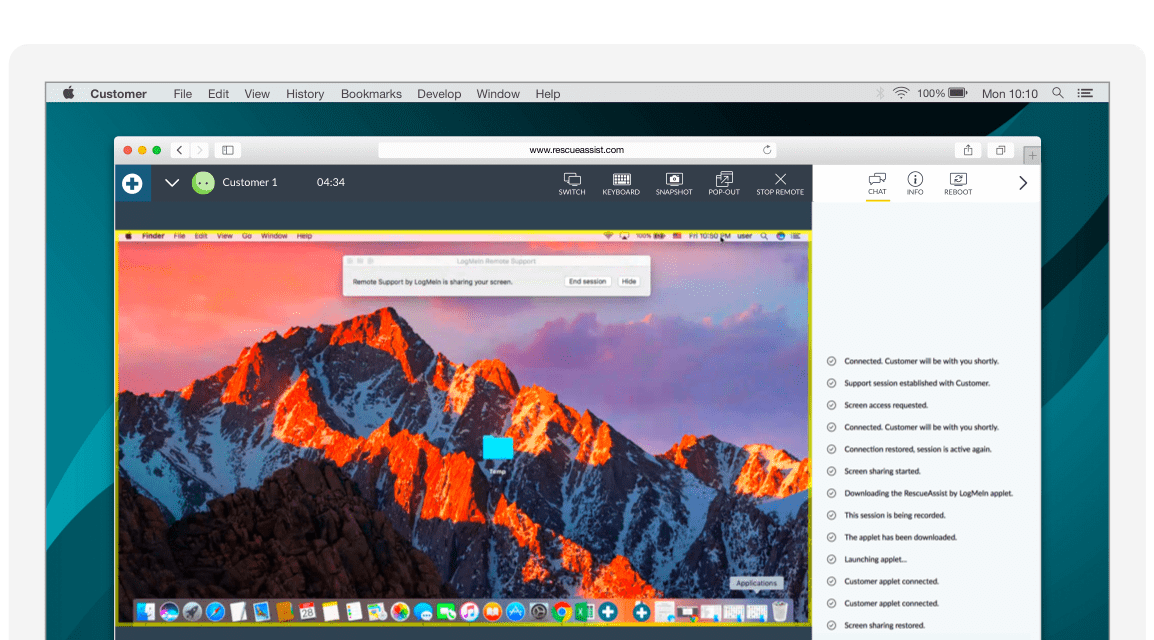Click log entry "Screen access requested."
This screenshot has height=640, width=1154.
tap(886, 405)
